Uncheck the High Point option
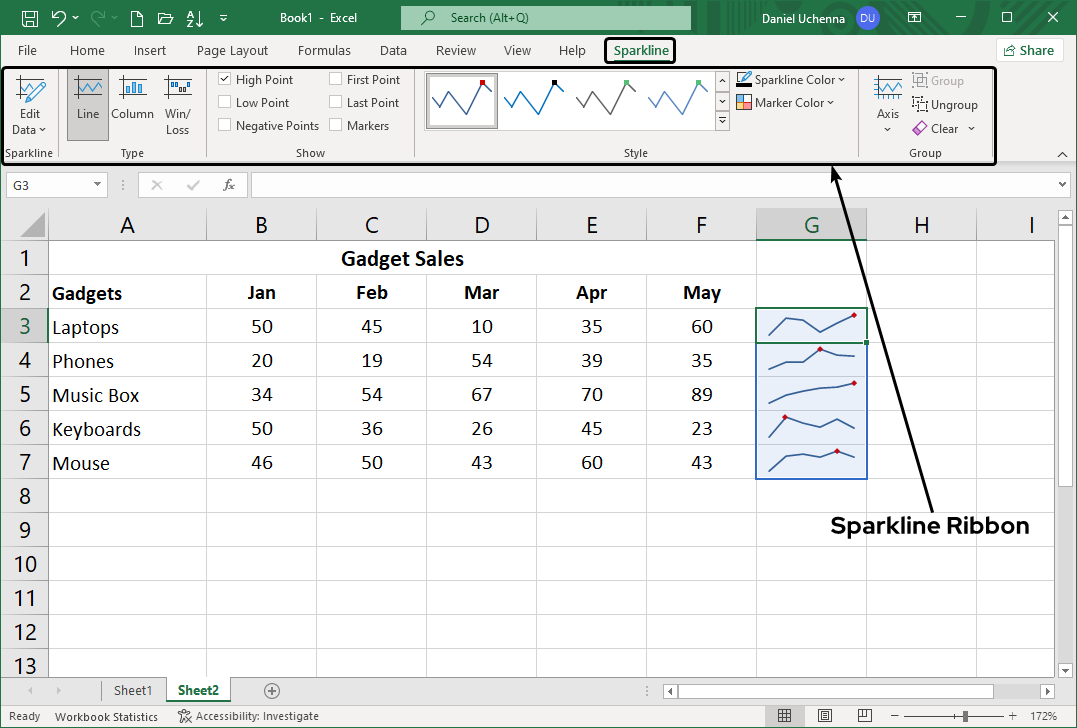 click(224, 78)
